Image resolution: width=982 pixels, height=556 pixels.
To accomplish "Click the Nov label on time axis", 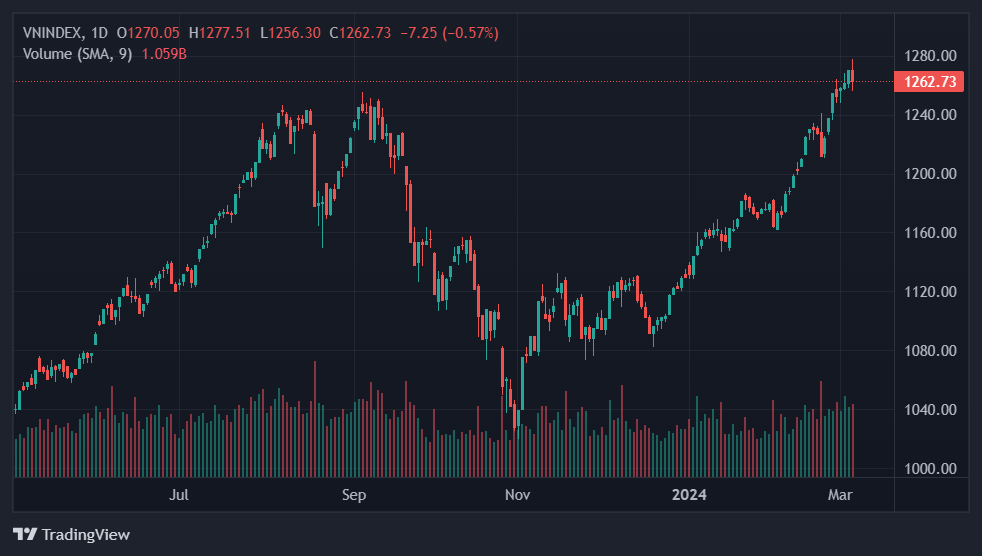I will 517,494.
